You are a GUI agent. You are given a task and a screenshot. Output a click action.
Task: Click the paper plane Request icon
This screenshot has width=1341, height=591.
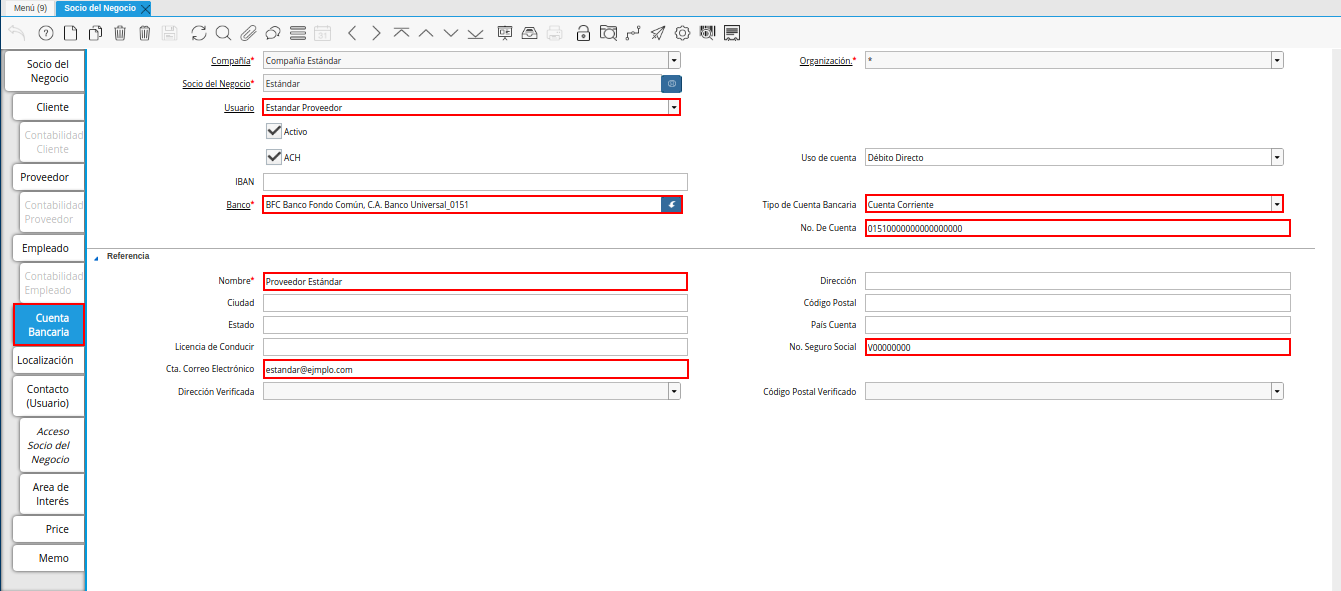(x=658, y=33)
